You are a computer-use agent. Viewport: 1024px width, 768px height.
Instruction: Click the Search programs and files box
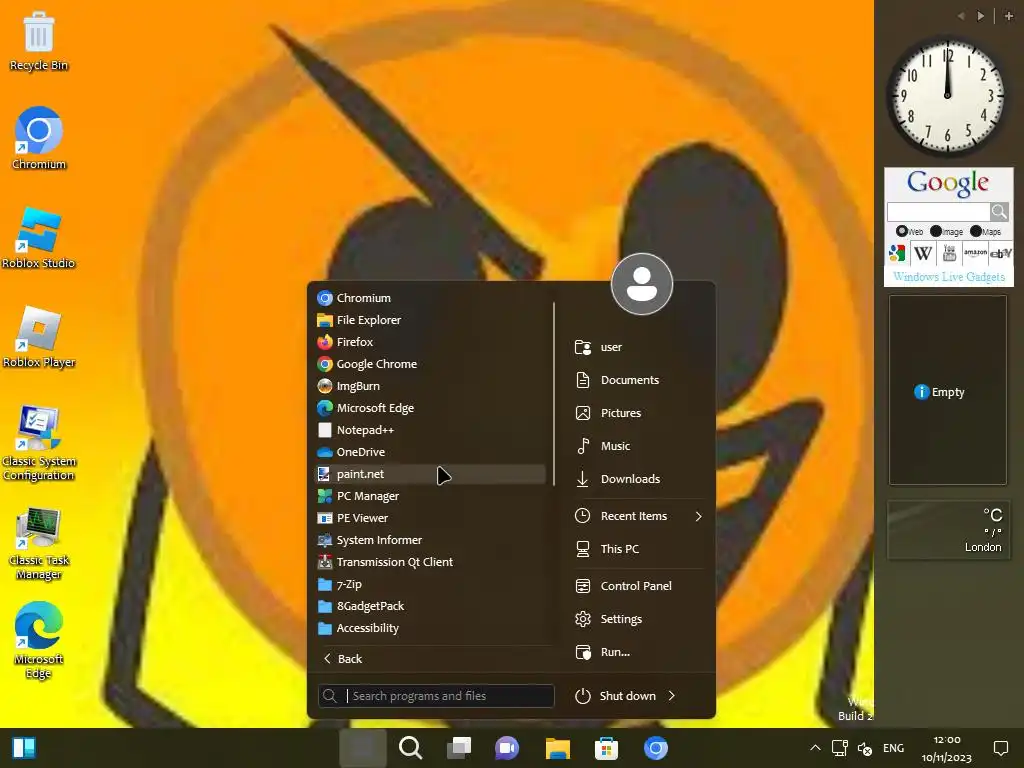pyautogui.click(x=436, y=696)
